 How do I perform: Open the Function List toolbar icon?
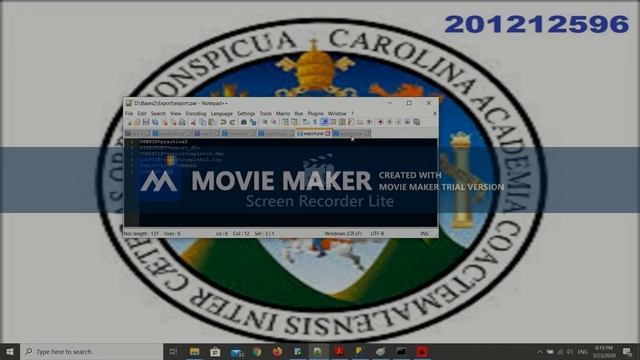(x=351, y=122)
